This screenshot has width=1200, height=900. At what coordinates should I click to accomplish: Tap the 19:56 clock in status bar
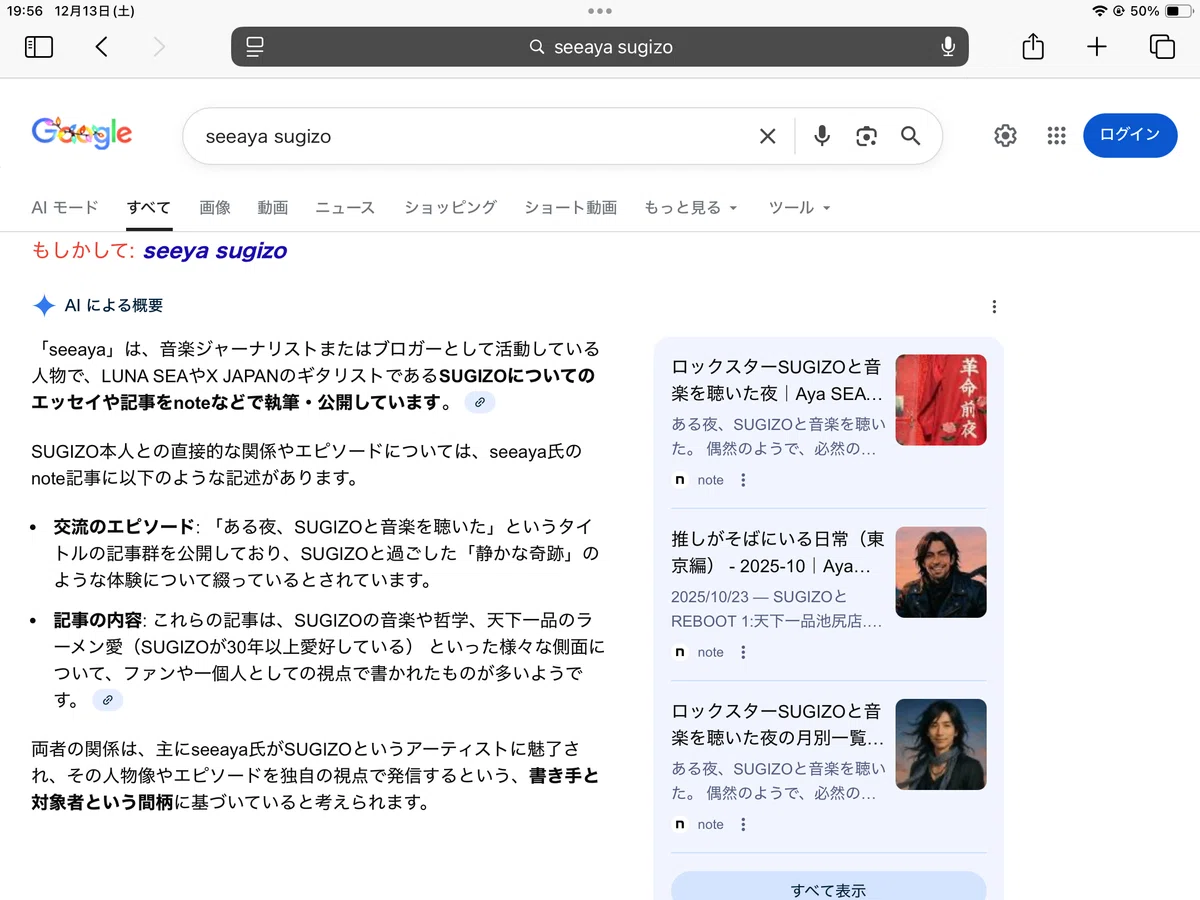[24, 11]
